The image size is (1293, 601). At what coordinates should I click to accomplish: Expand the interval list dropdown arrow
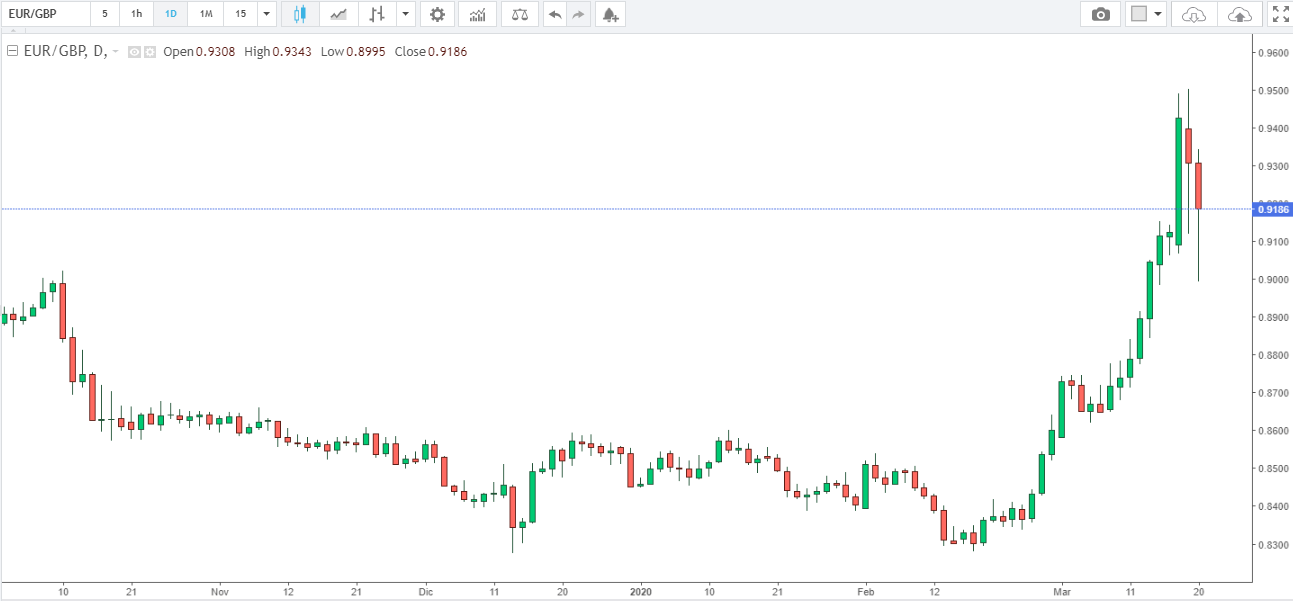266,14
